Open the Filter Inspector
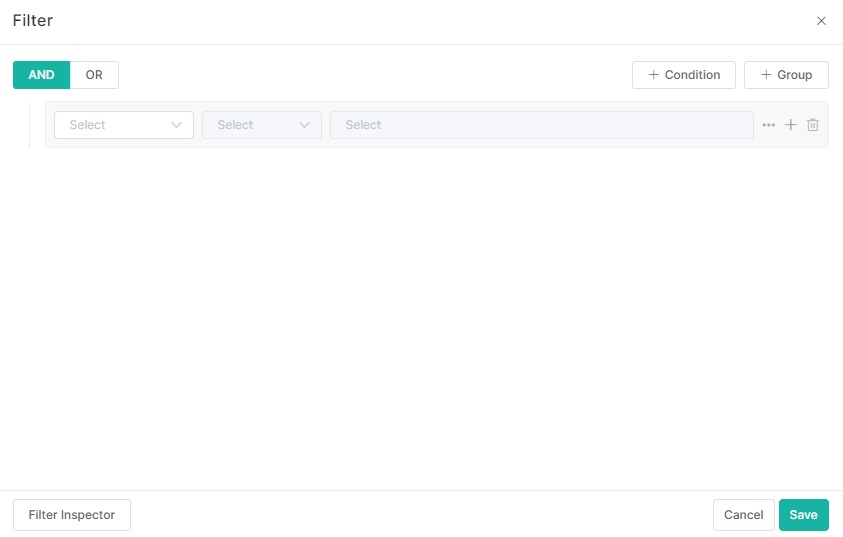The height and width of the screenshot is (537, 843). click(x=72, y=515)
